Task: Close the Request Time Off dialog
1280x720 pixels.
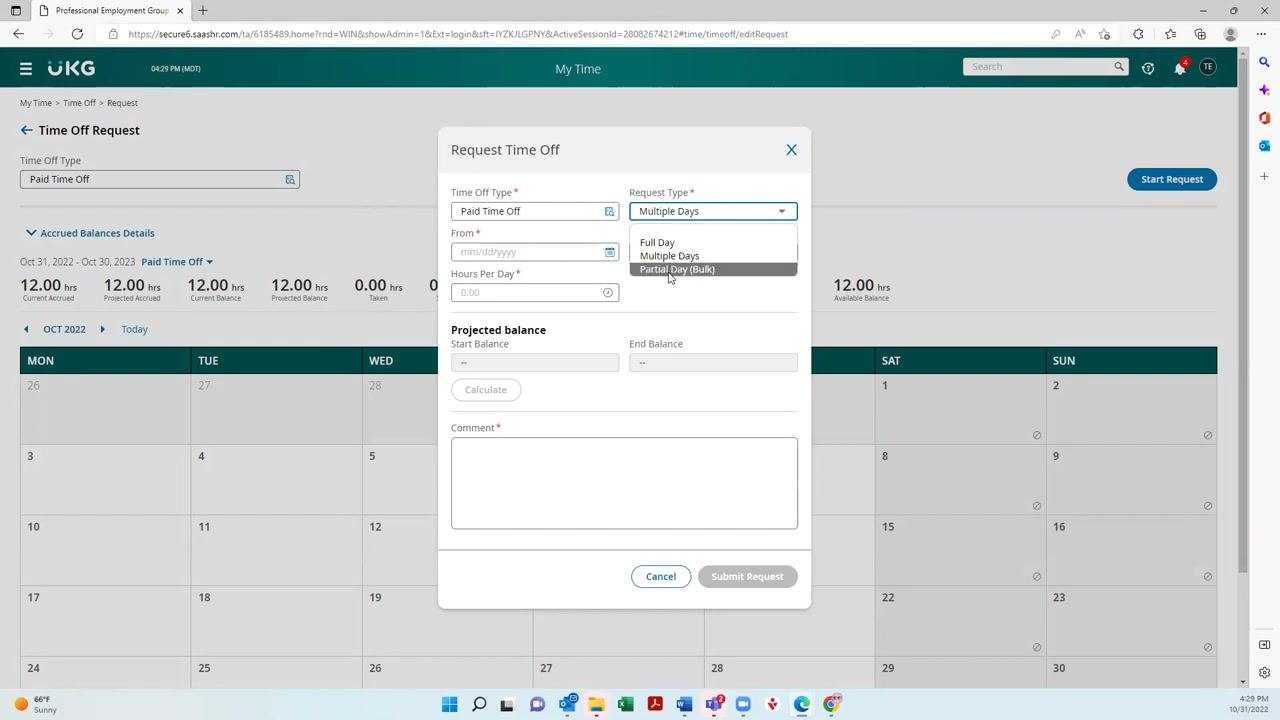Action: point(791,150)
